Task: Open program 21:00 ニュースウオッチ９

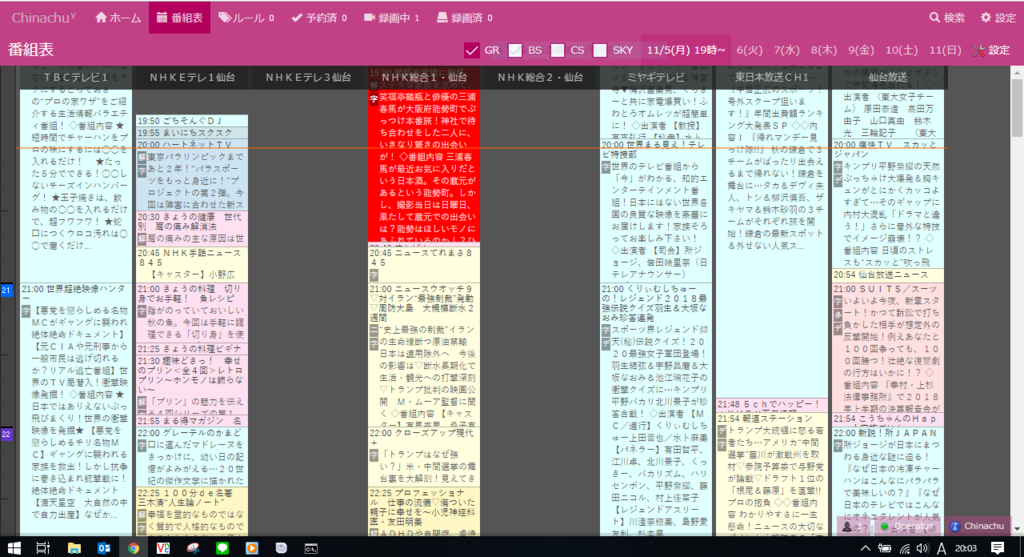Action: coord(424,355)
